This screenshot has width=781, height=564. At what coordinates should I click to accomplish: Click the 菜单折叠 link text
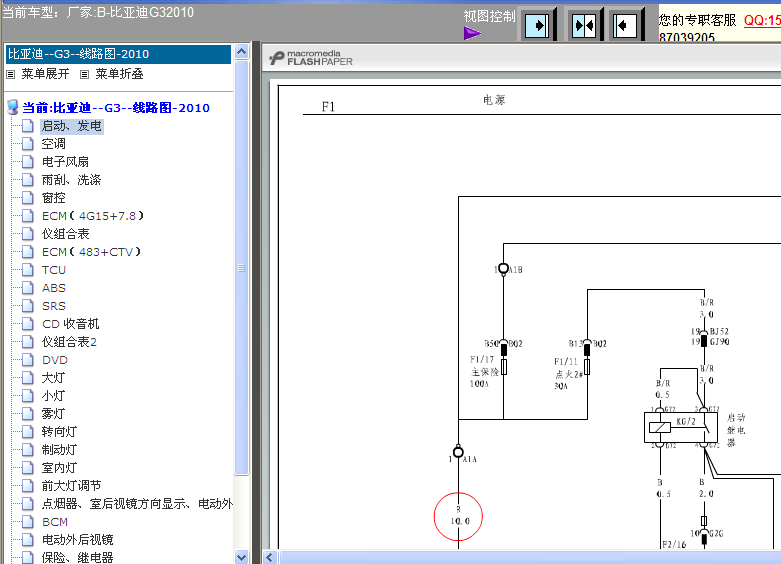[x=120, y=74]
